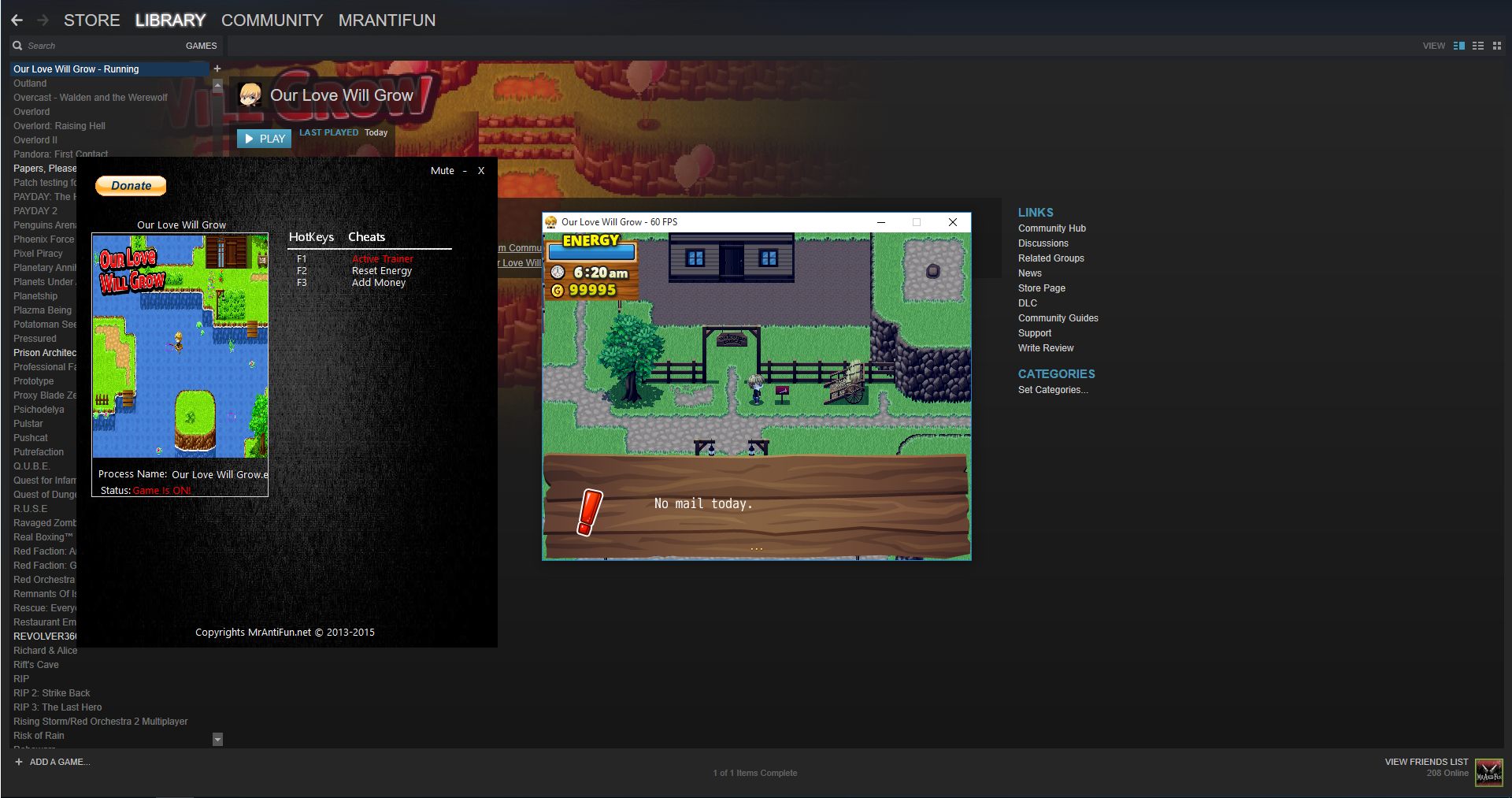Click the Donate button
Screen dimensions: 1512x798
pos(131,186)
